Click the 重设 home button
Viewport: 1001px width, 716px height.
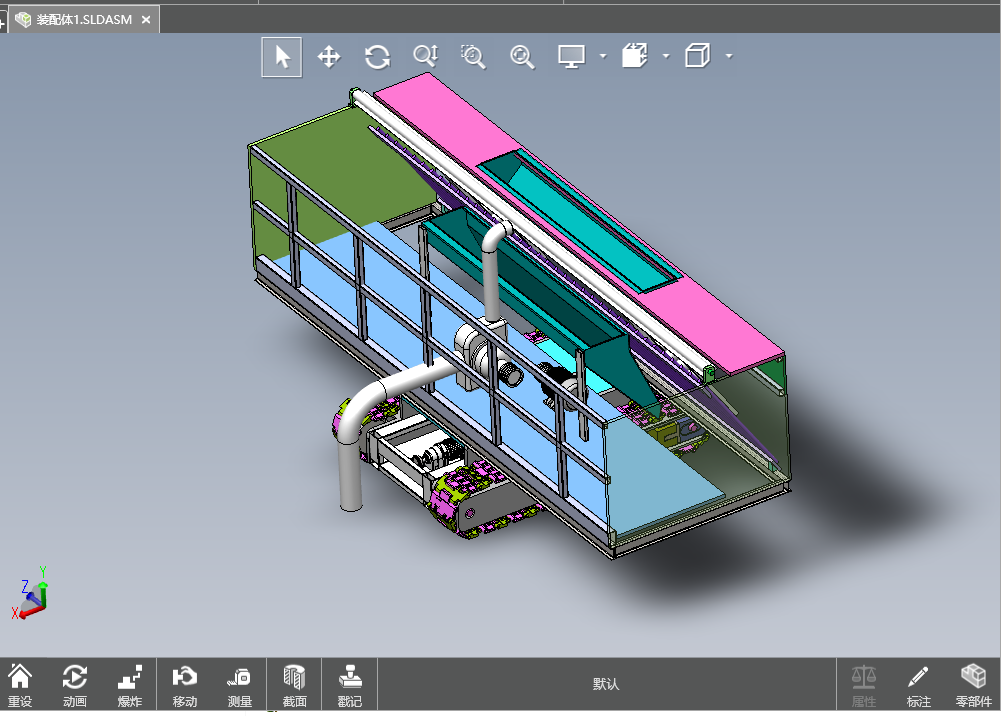pyautogui.click(x=20, y=685)
